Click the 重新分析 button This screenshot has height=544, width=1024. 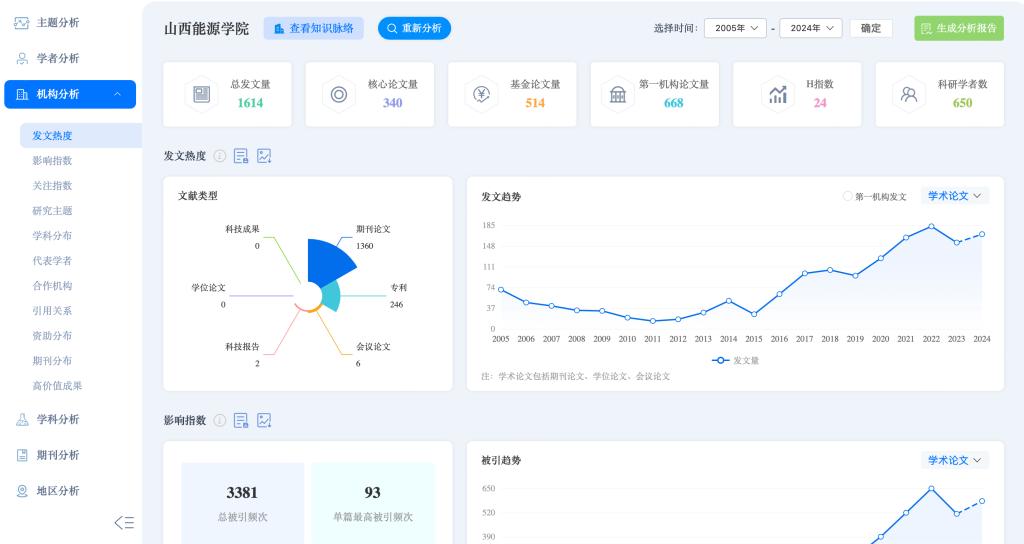414,28
